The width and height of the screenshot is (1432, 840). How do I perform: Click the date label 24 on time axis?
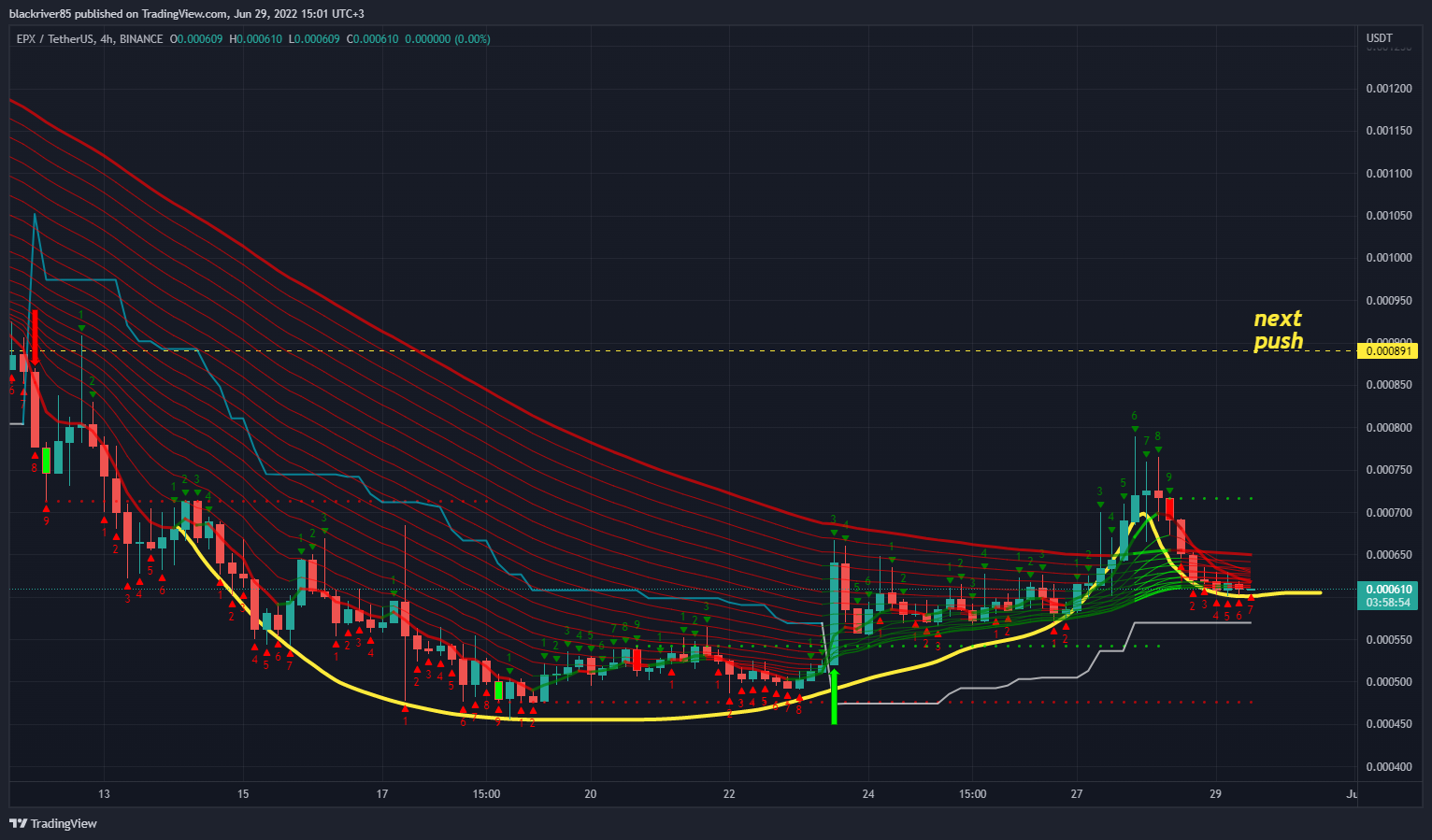868,794
